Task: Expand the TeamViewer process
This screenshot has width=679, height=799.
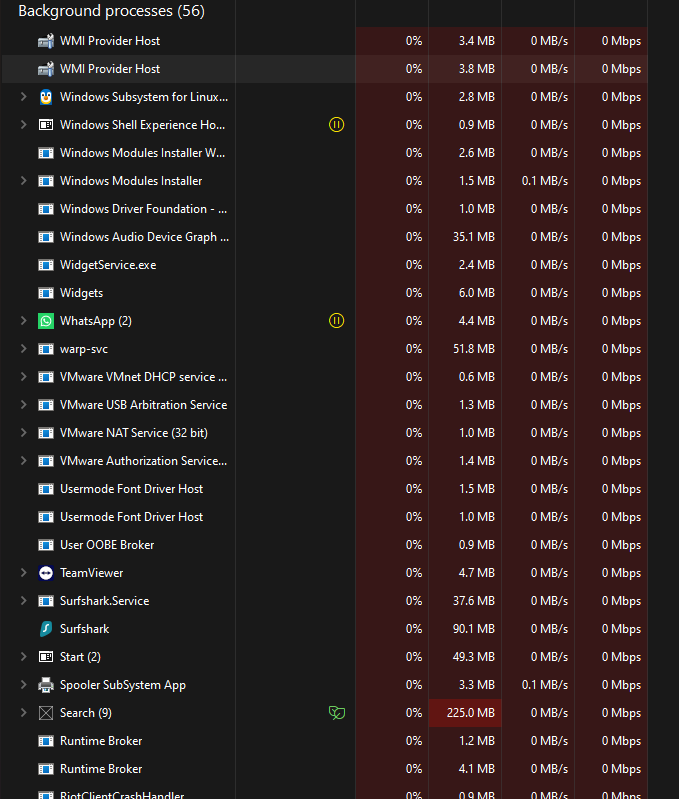Action: [23, 573]
